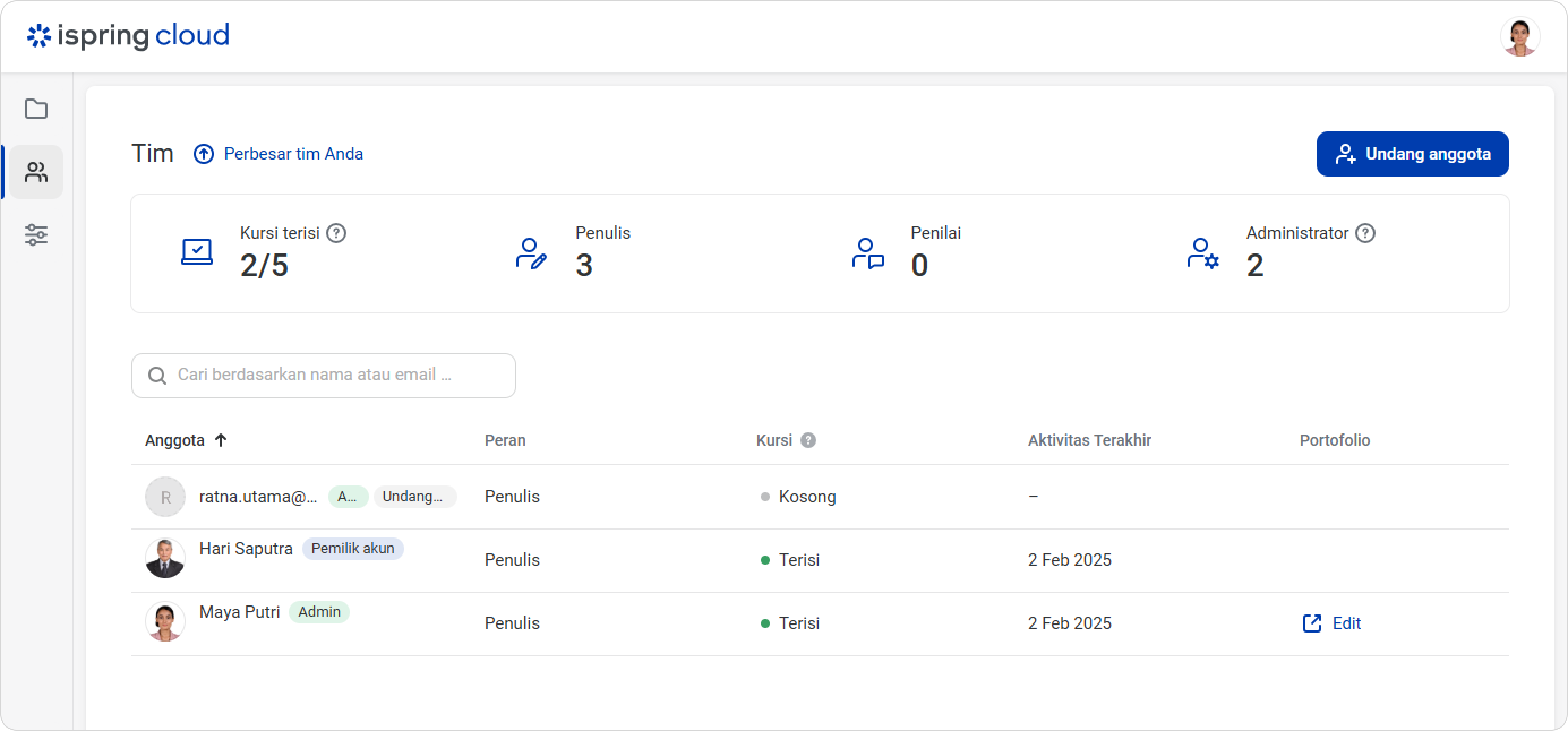The height and width of the screenshot is (731, 1568).
Task: Sort by the Anggota column arrow
Action: pos(221,440)
